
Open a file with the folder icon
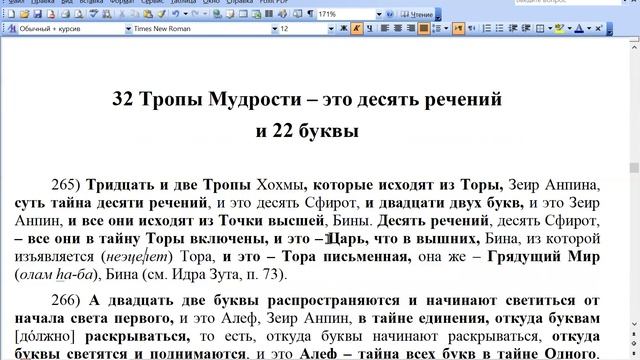[24, 14]
